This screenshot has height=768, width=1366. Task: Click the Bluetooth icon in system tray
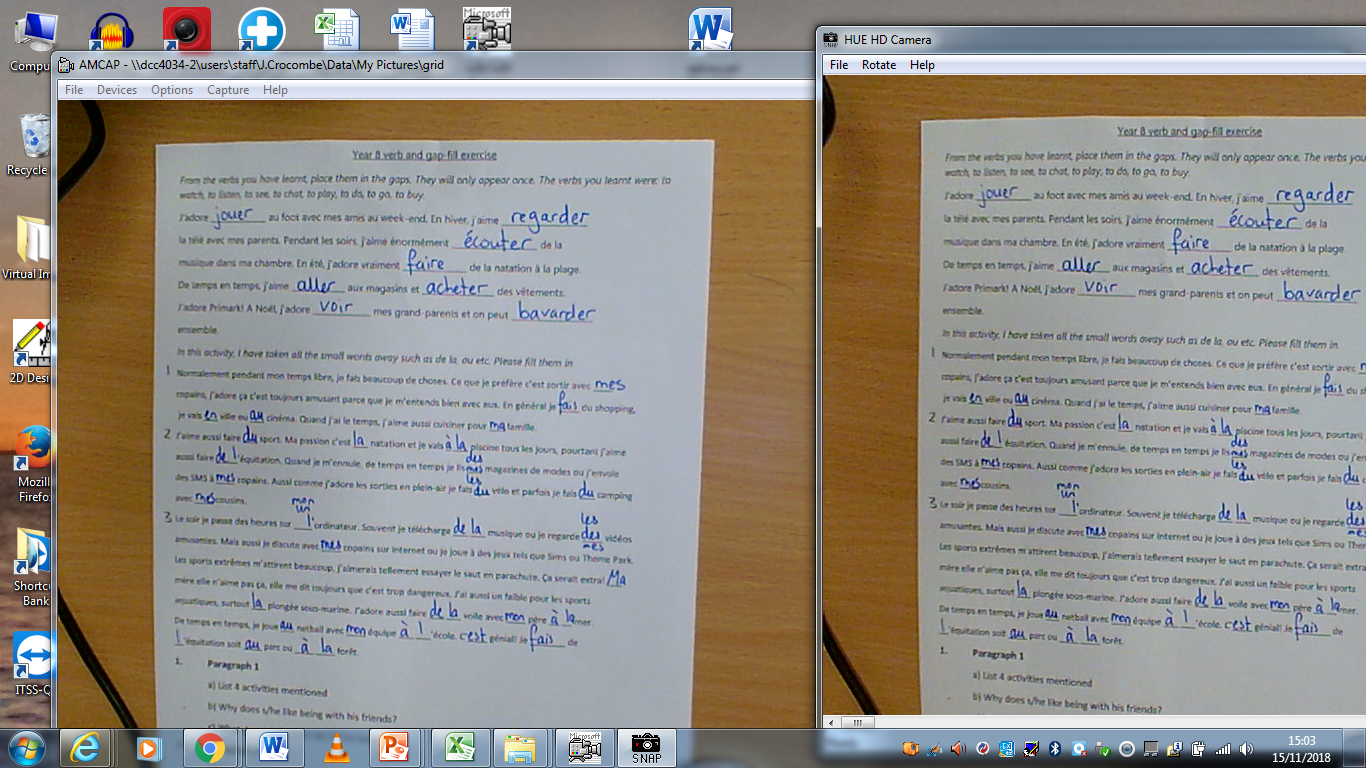(x=1054, y=748)
